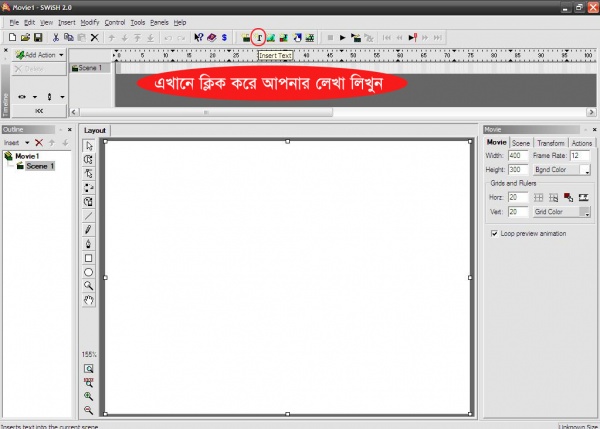Select the Pen nib tool
The height and width of the screenshot is (429, 600).
point(88,244)
